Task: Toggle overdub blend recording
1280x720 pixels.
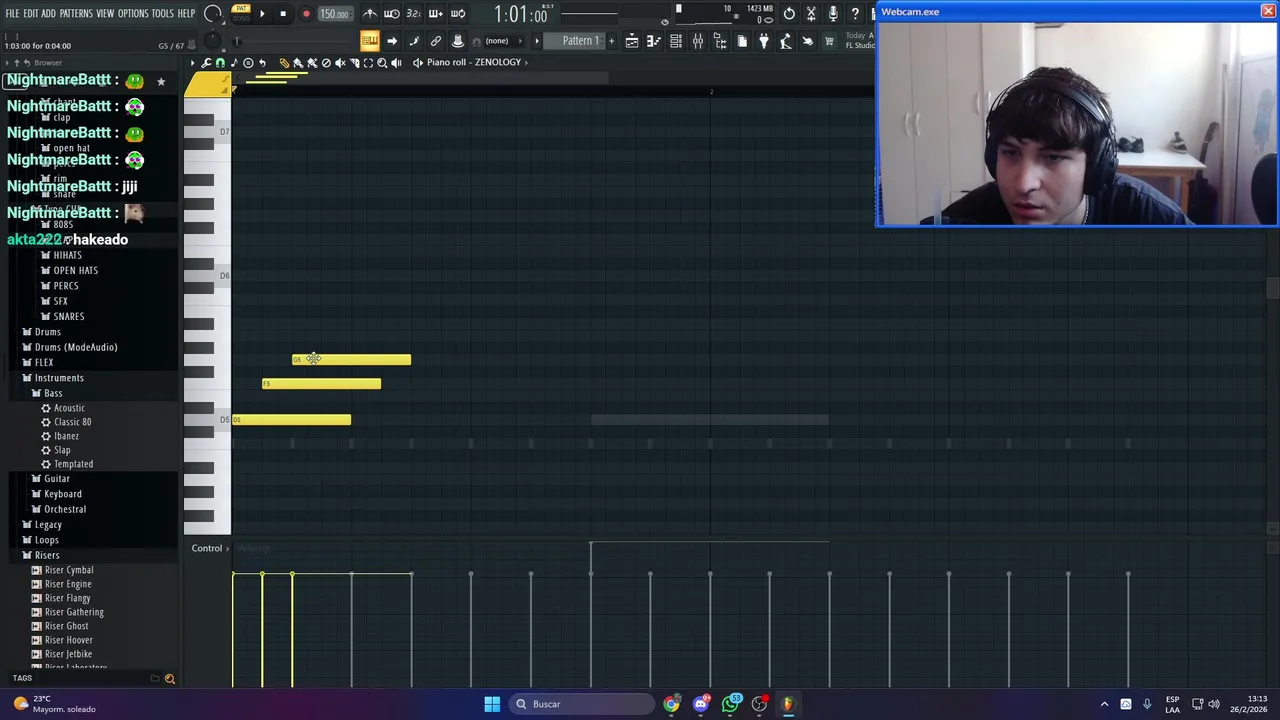Action: click(x=435, y=13)
